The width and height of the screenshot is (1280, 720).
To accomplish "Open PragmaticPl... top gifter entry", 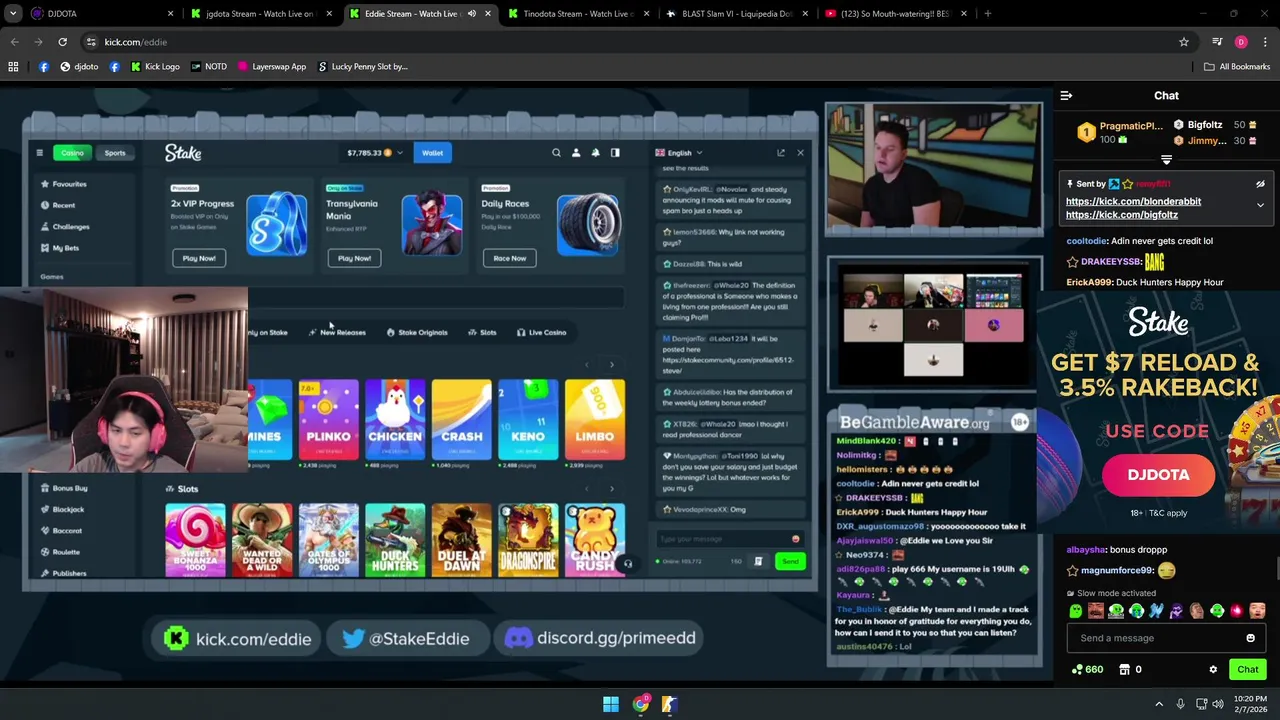I will pos(1119,132).
